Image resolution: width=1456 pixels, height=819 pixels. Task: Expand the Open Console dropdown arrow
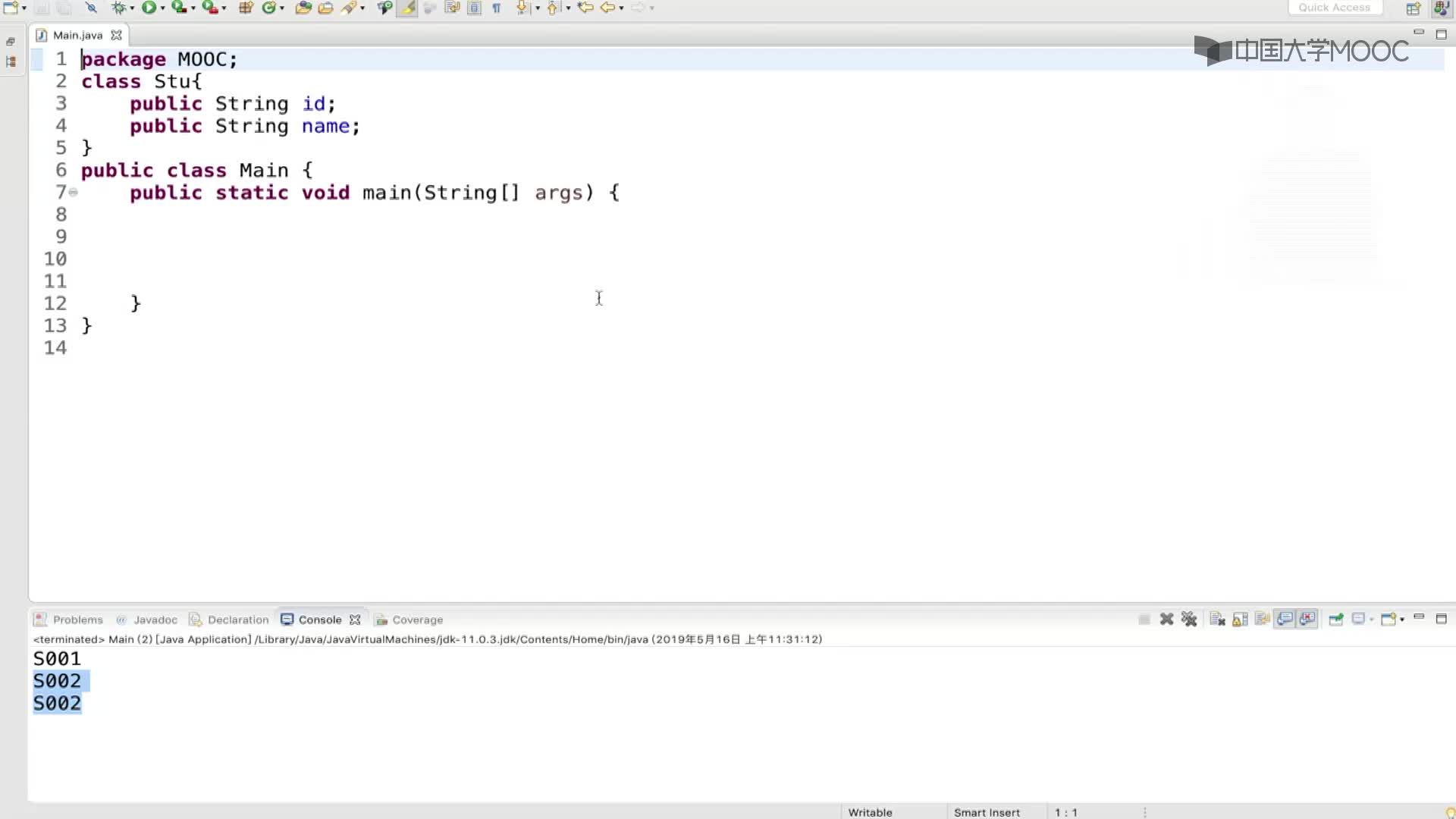tap(1402, 620)
